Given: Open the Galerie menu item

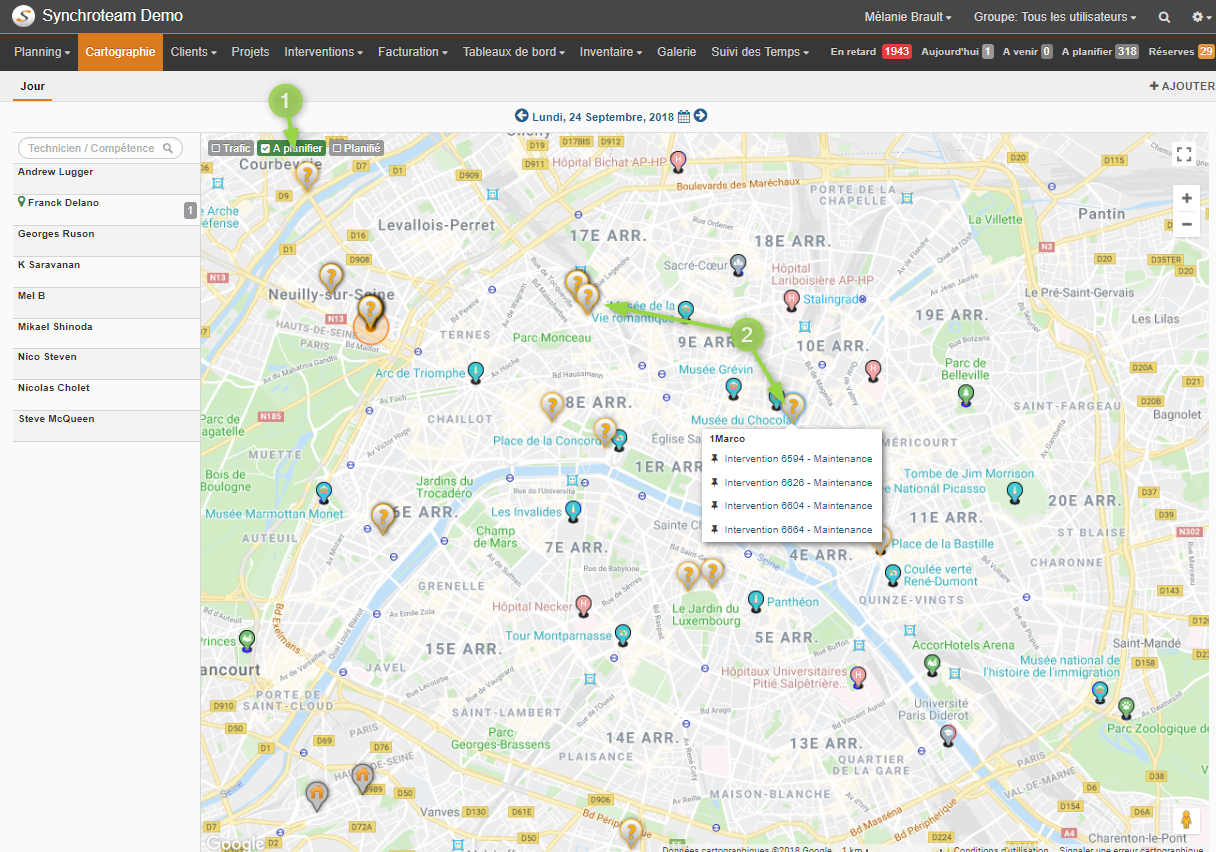Looking at the screenshot, I should pos(676,52).
